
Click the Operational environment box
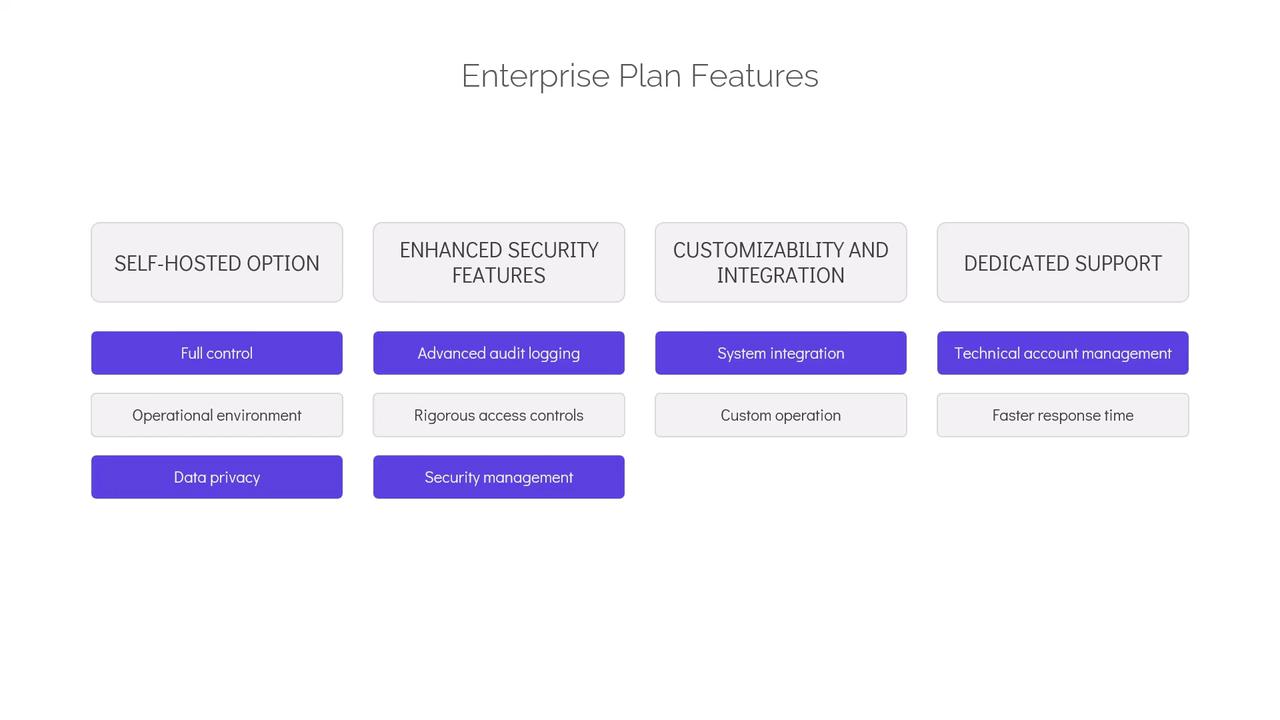pyautogui.click(x=217, y=415)
